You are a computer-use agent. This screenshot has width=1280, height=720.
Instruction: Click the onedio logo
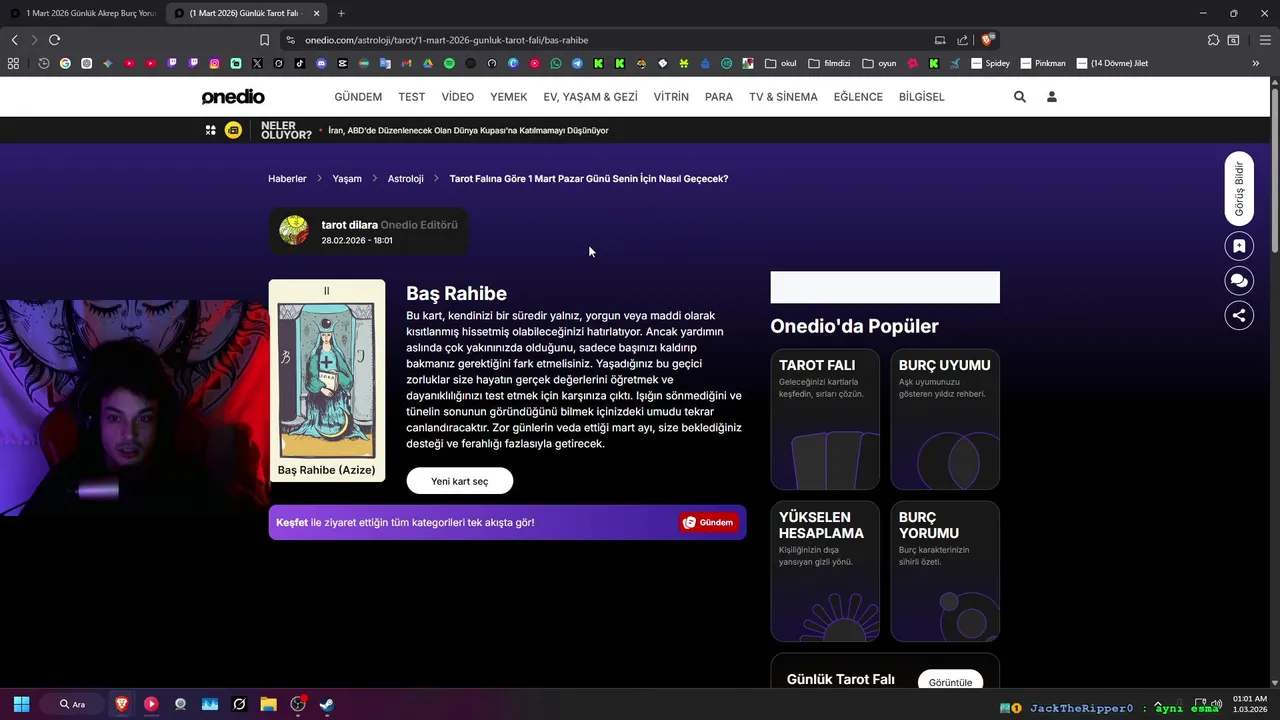point(233,97)
